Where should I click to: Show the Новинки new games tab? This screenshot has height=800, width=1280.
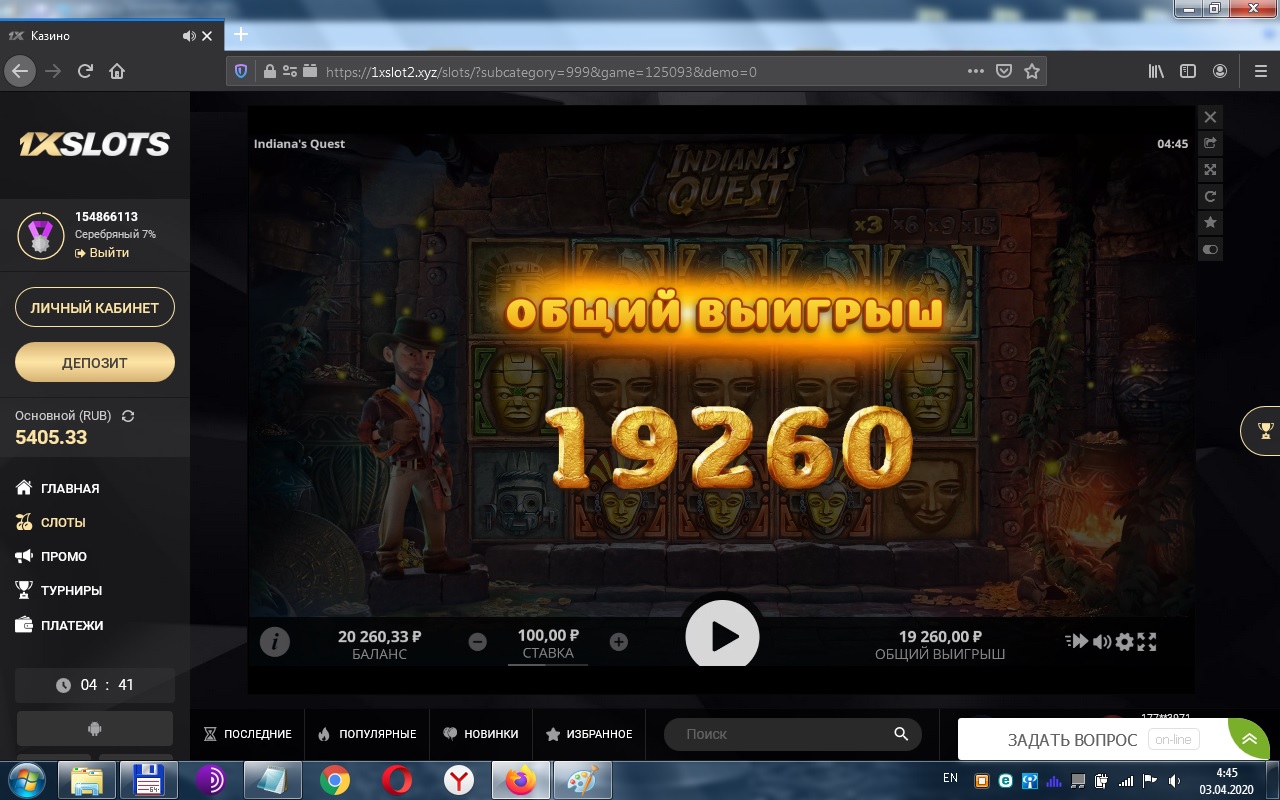point(481,734)
